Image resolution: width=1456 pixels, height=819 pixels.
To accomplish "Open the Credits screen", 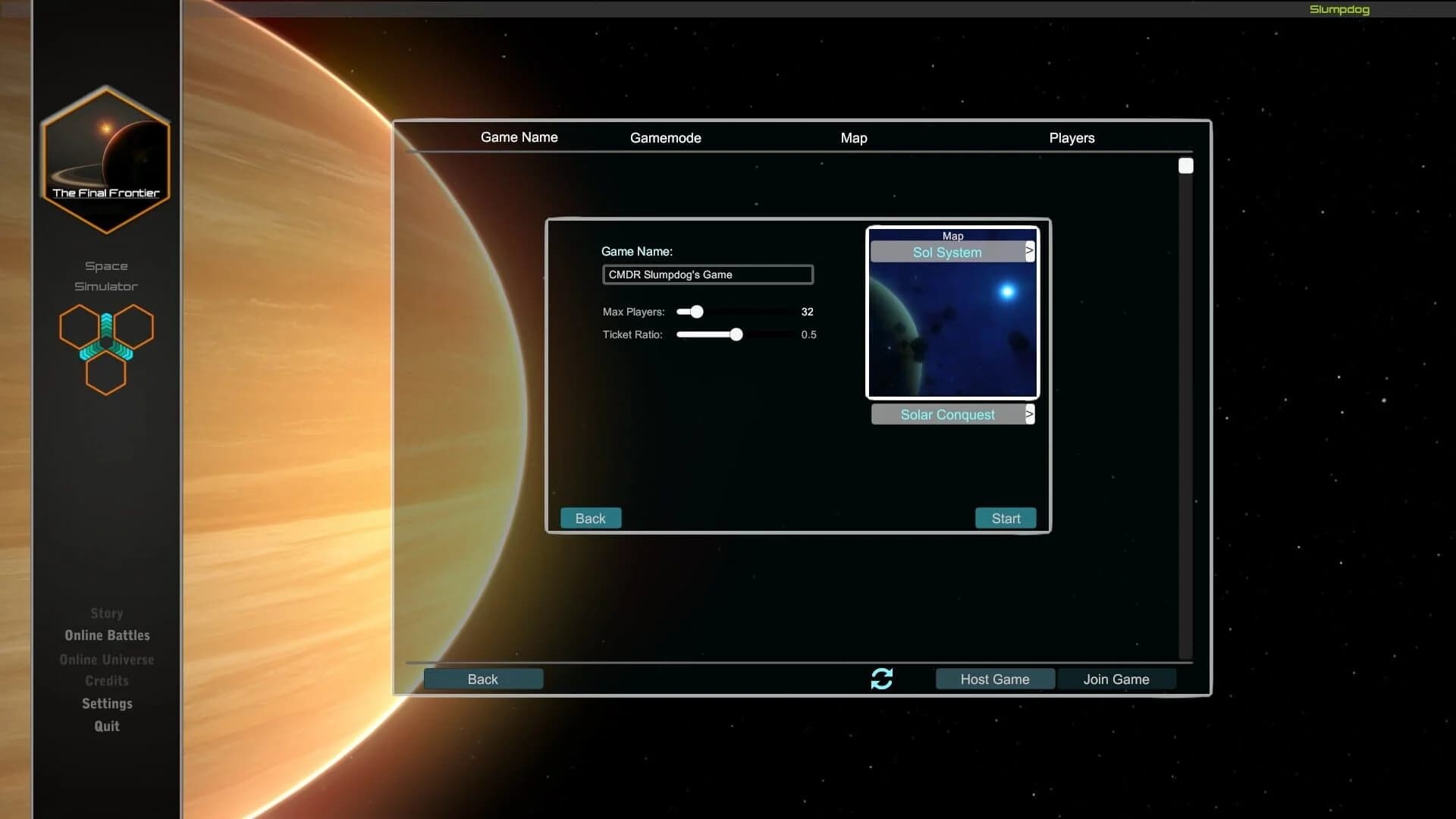I will [106, 680].
